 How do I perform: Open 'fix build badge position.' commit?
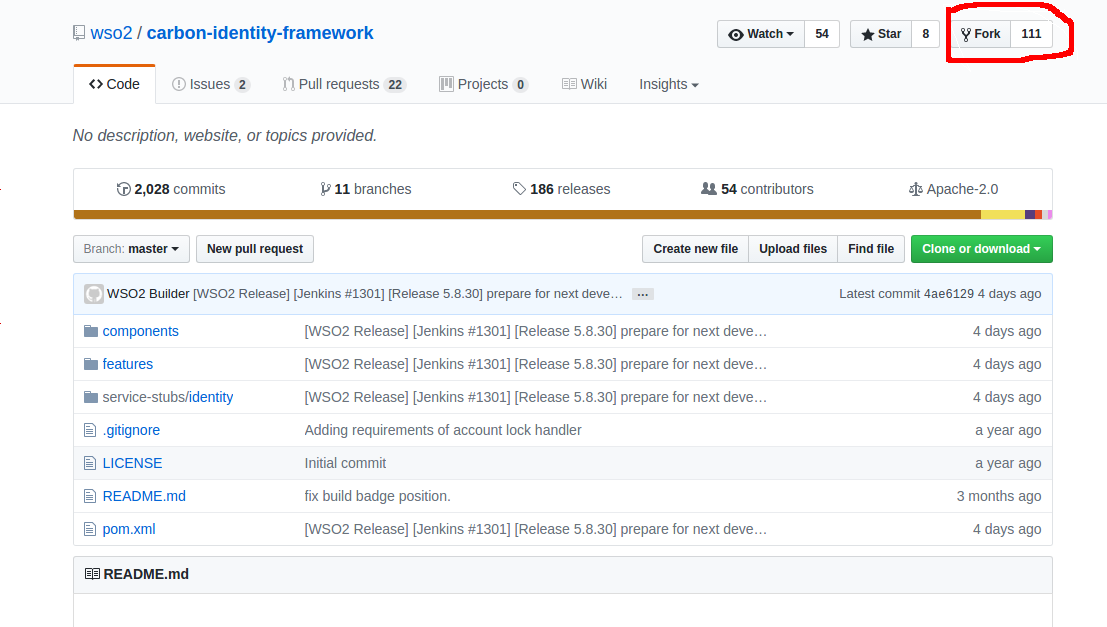(x=377, y=496)
